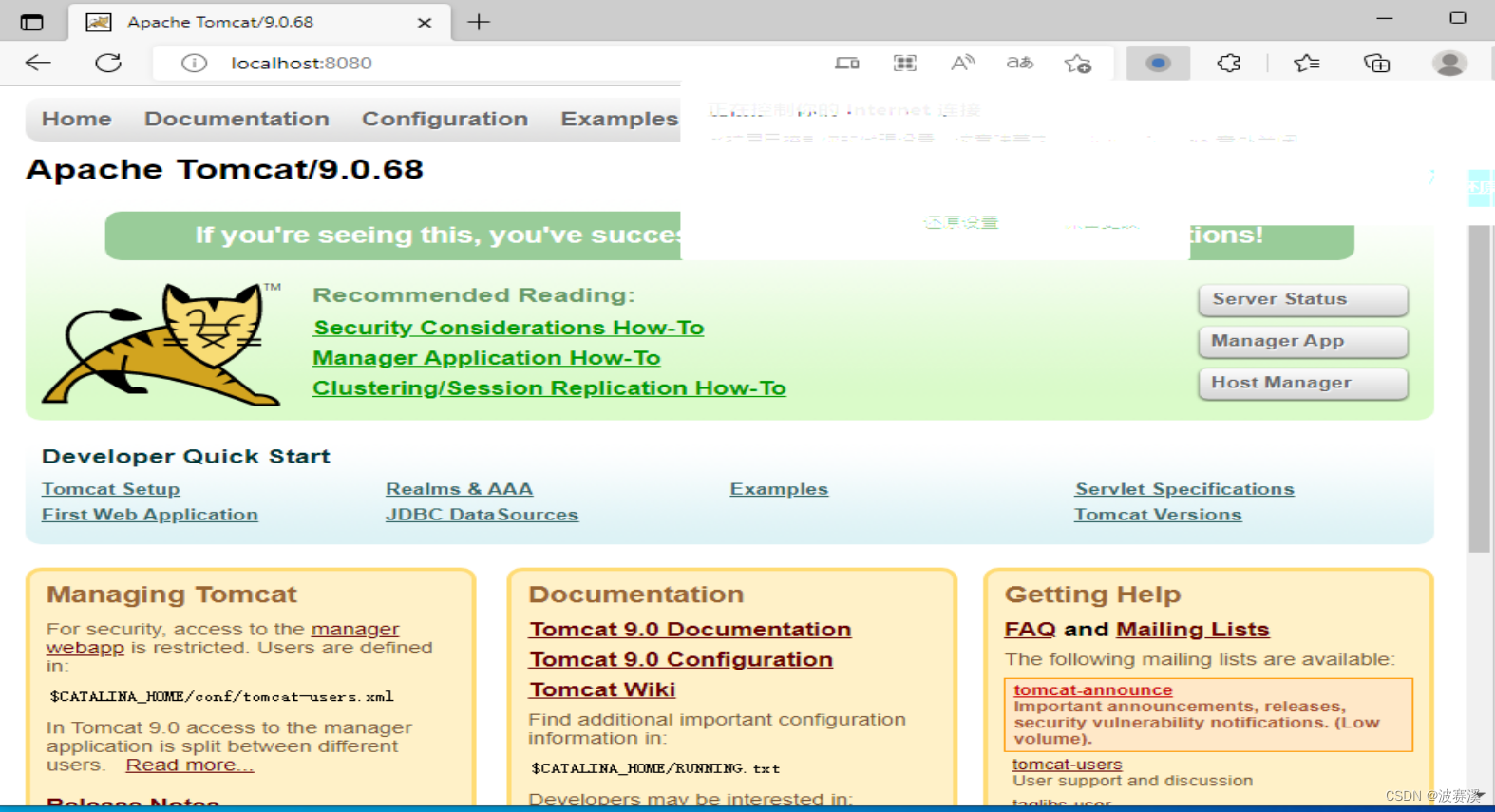Click the Getting Help heading
The image size is (1495, 812).
[x=1093, y=595]
